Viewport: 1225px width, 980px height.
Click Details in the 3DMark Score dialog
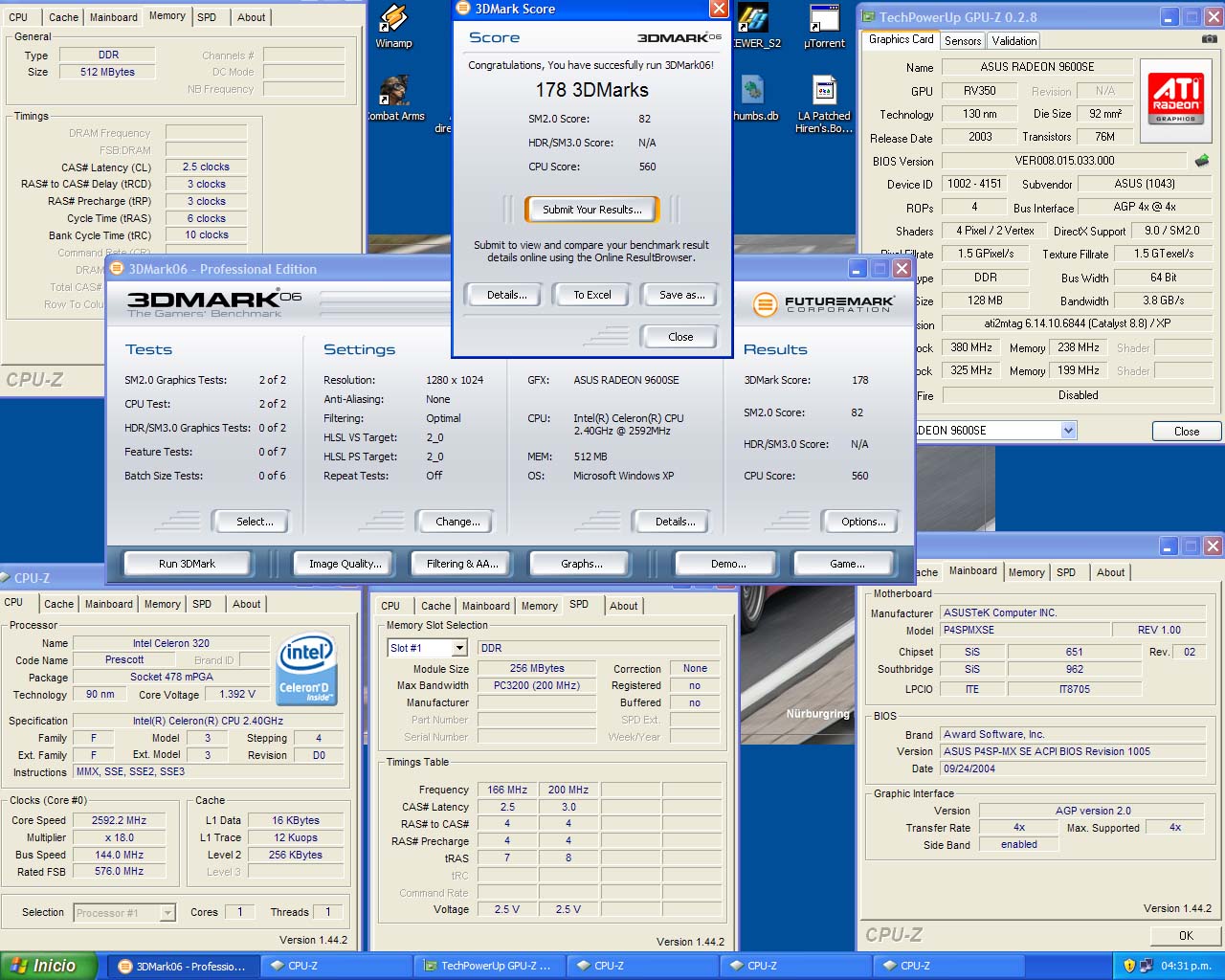click(x=506, y=295)
